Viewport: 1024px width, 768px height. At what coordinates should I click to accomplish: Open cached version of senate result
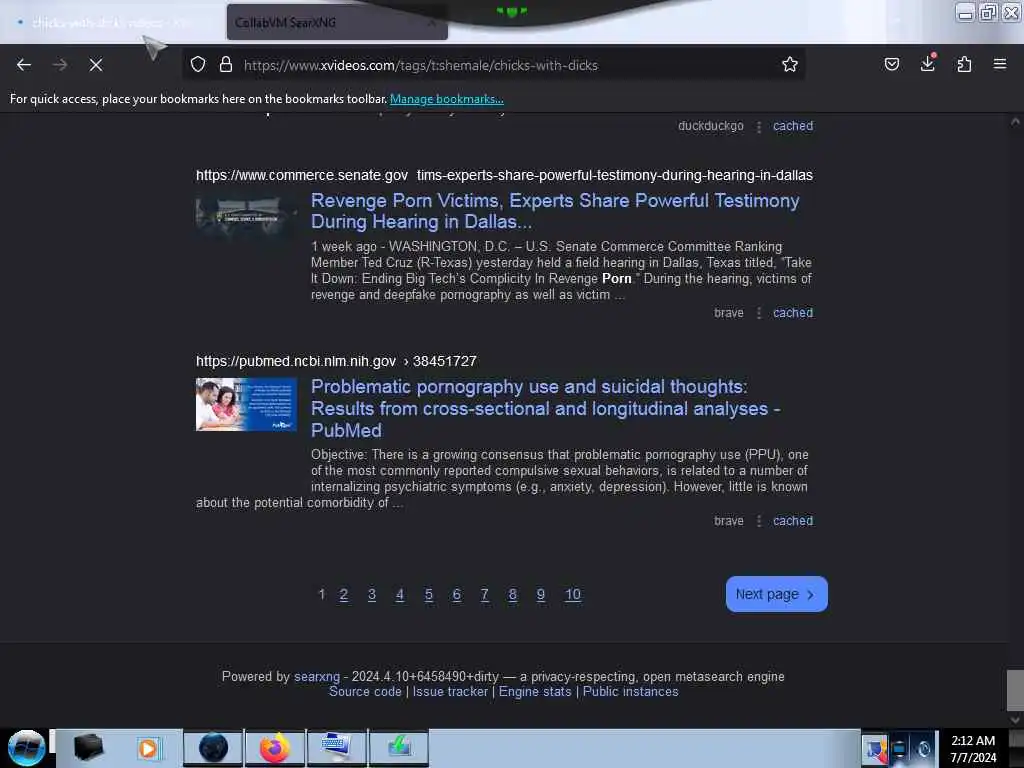pos(793,313)
